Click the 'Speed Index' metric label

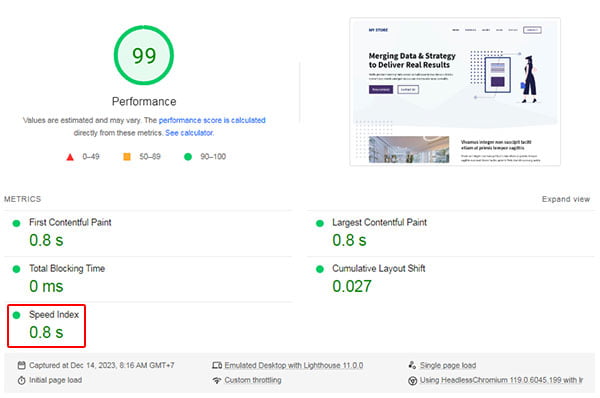coord(54,315)
